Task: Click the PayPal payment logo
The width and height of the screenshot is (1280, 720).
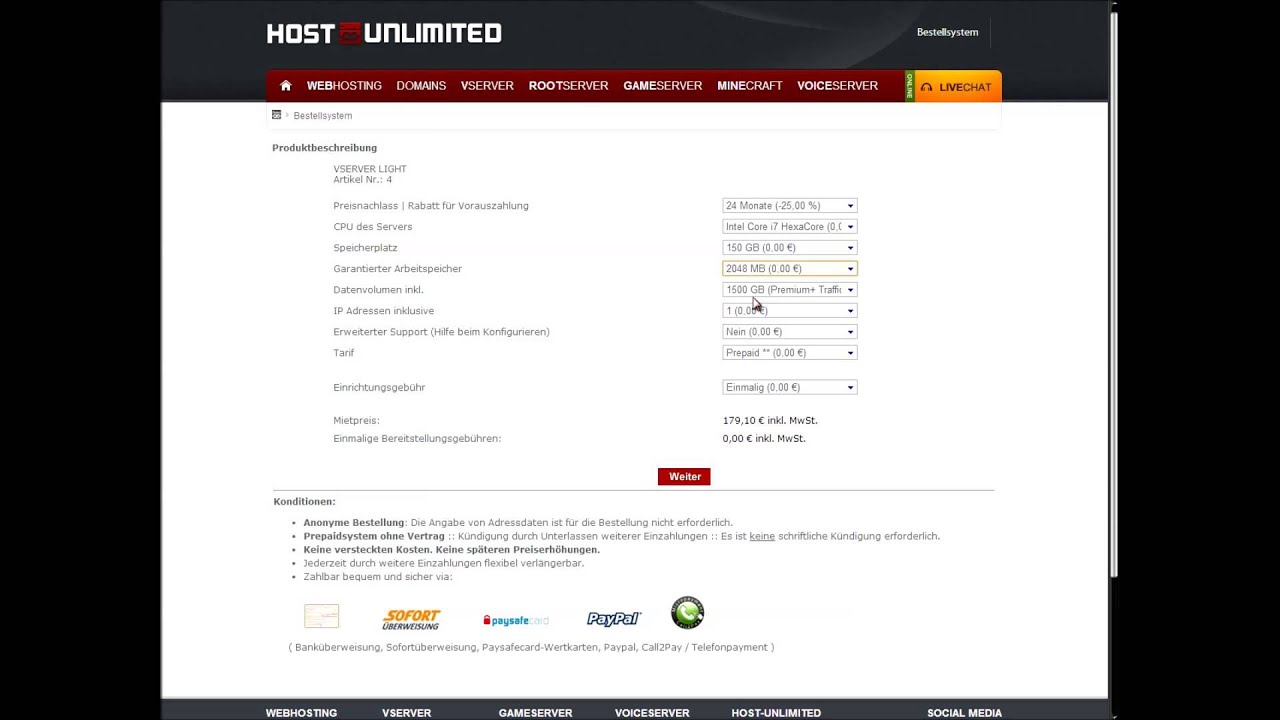Action: pyautogui.click(x=614, y=619)
